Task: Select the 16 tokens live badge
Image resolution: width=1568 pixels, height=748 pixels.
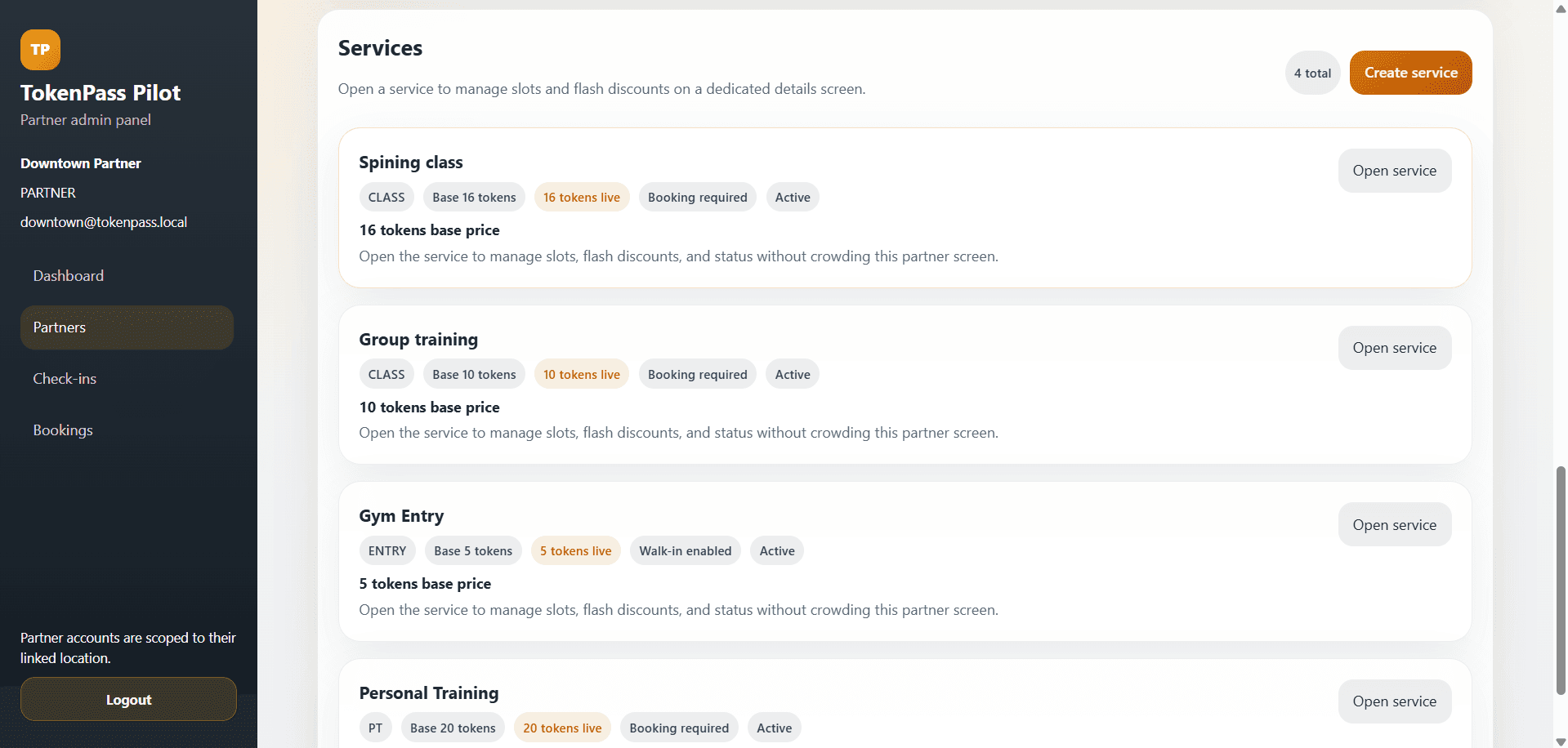Action: point(581,197)
